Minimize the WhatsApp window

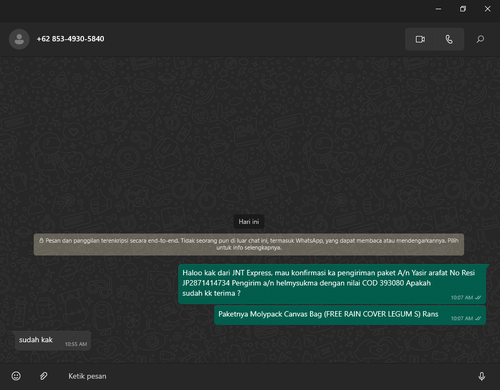point(439,9)
